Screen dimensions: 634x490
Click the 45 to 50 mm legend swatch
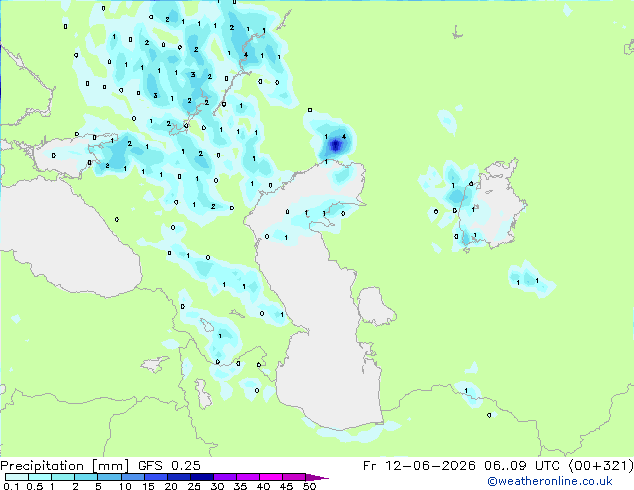click(294, 477)
